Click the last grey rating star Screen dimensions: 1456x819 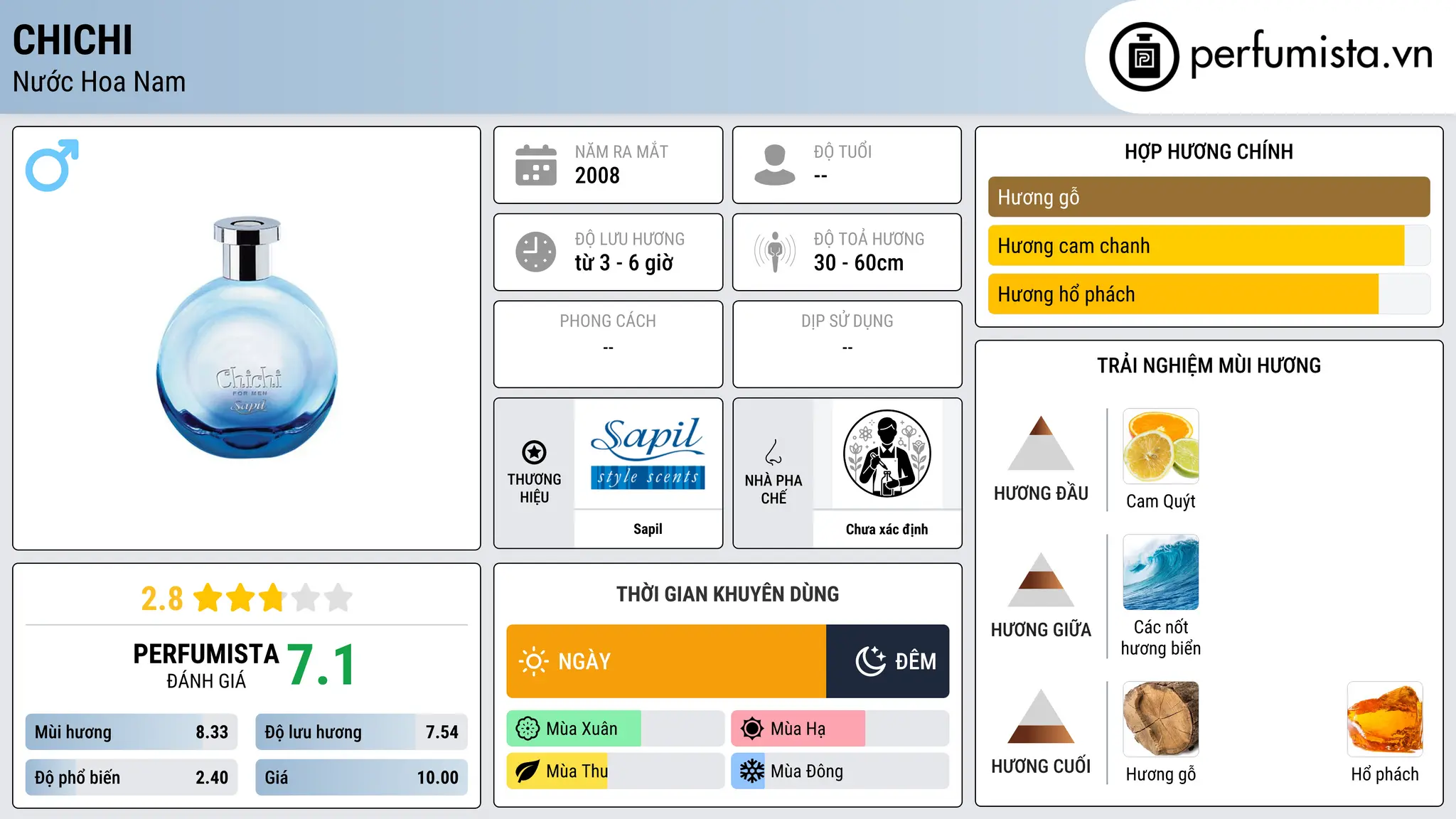click(338, 598)
